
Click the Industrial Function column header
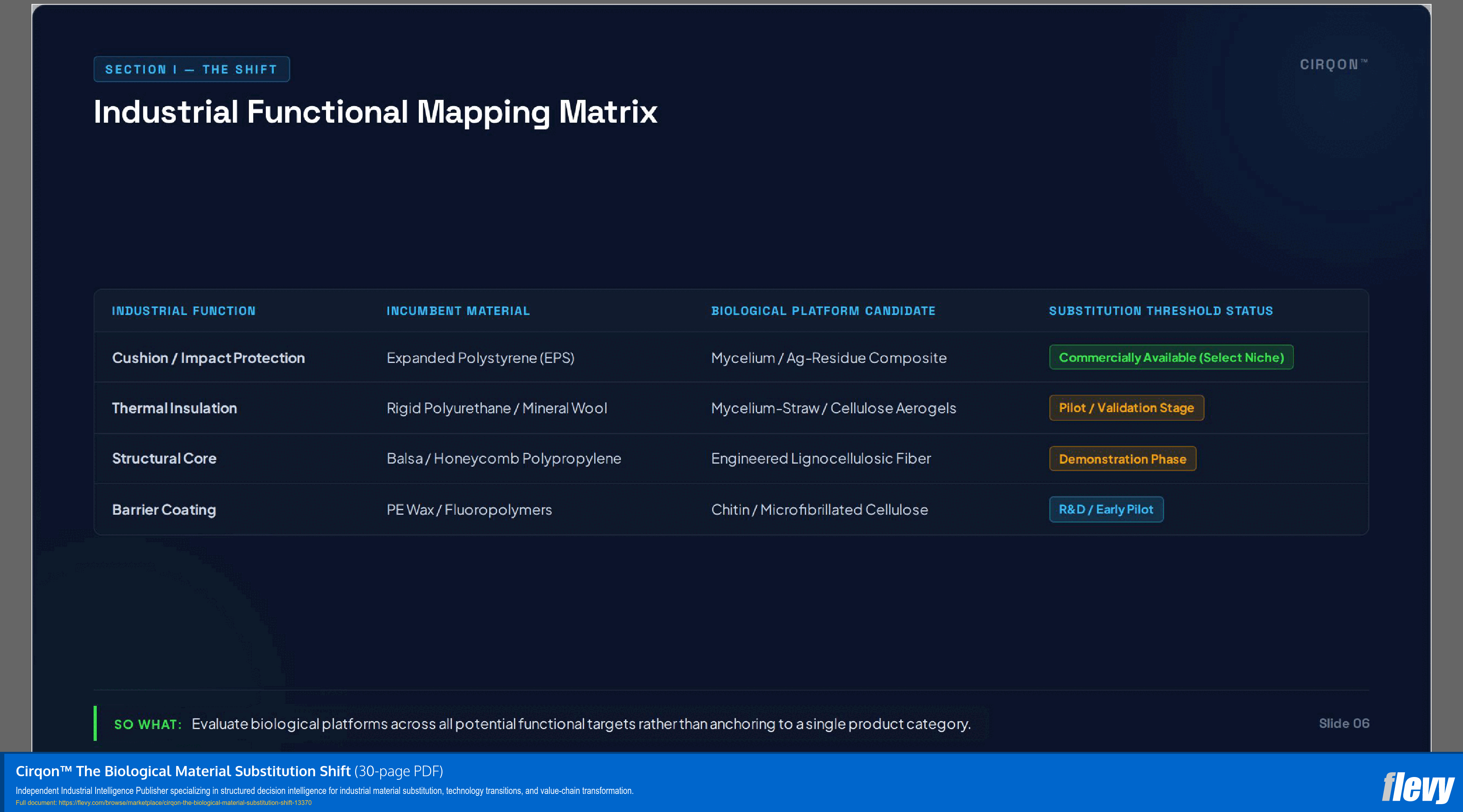click(x=183, y=311)
